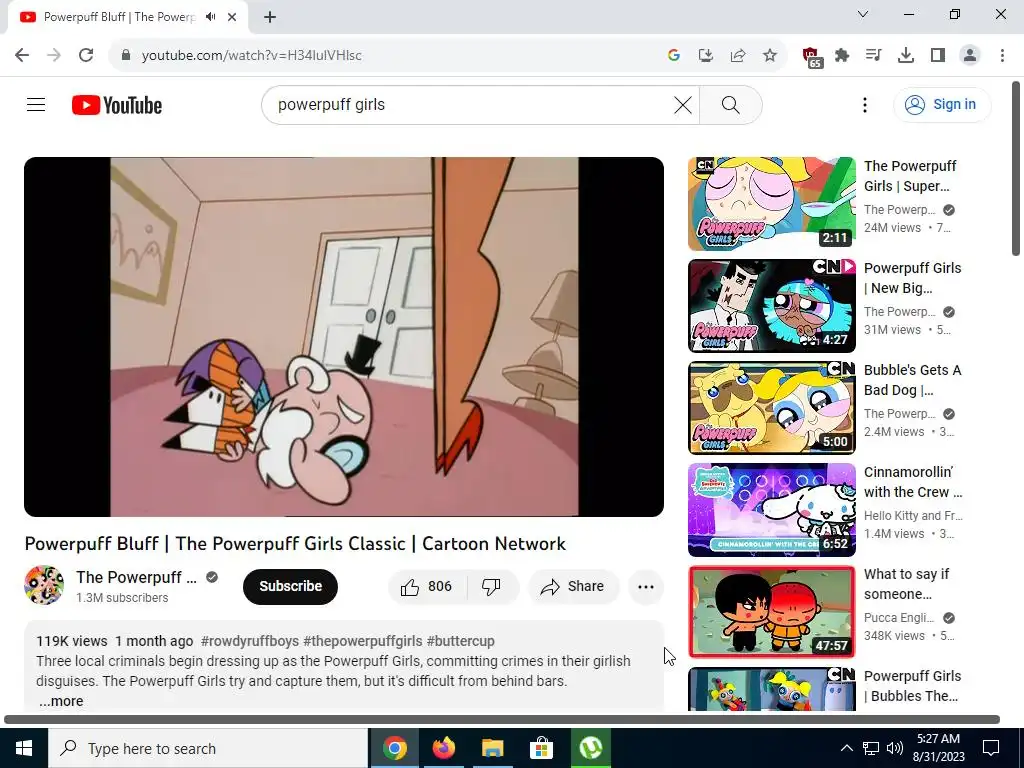Open Cinnamorollin' with the Crew thumbnail
The image size is (1024, 768).
tap(771, 509)
